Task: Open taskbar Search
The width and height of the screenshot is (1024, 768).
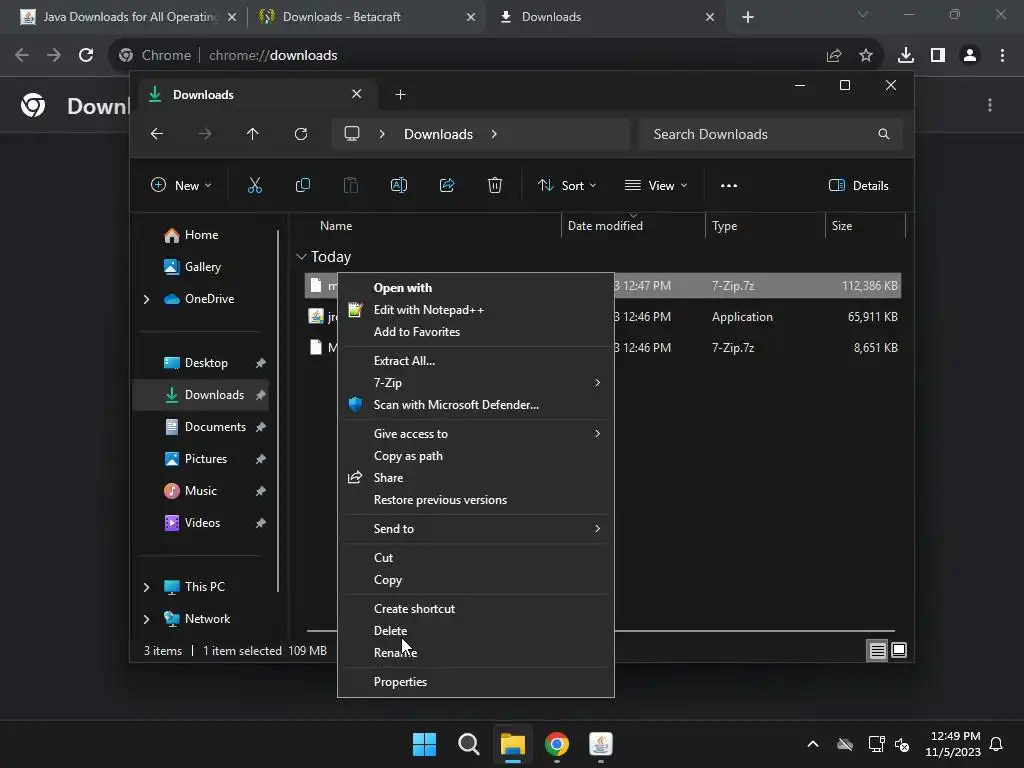Action: [x=469, y=744]
